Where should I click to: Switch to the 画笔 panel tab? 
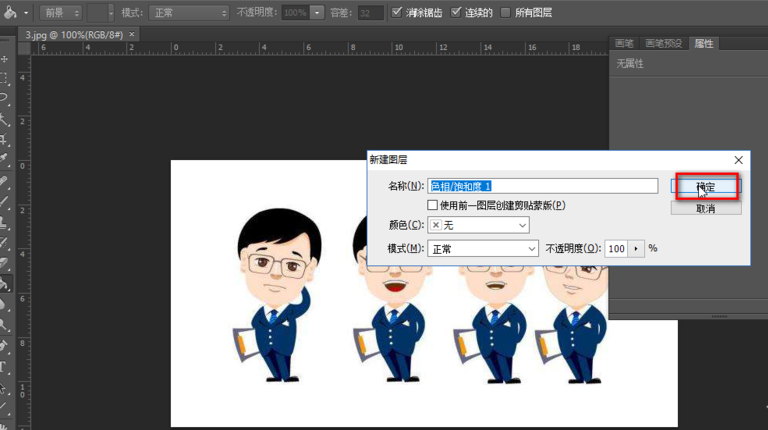624,43
